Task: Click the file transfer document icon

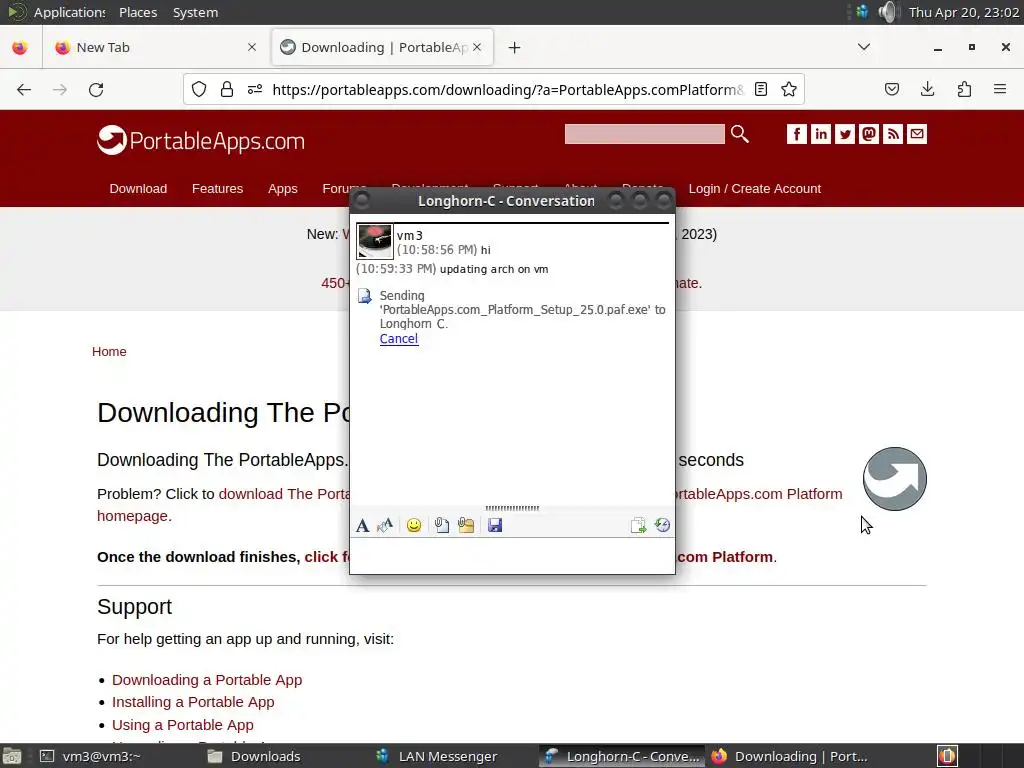Action: [364, 296]
